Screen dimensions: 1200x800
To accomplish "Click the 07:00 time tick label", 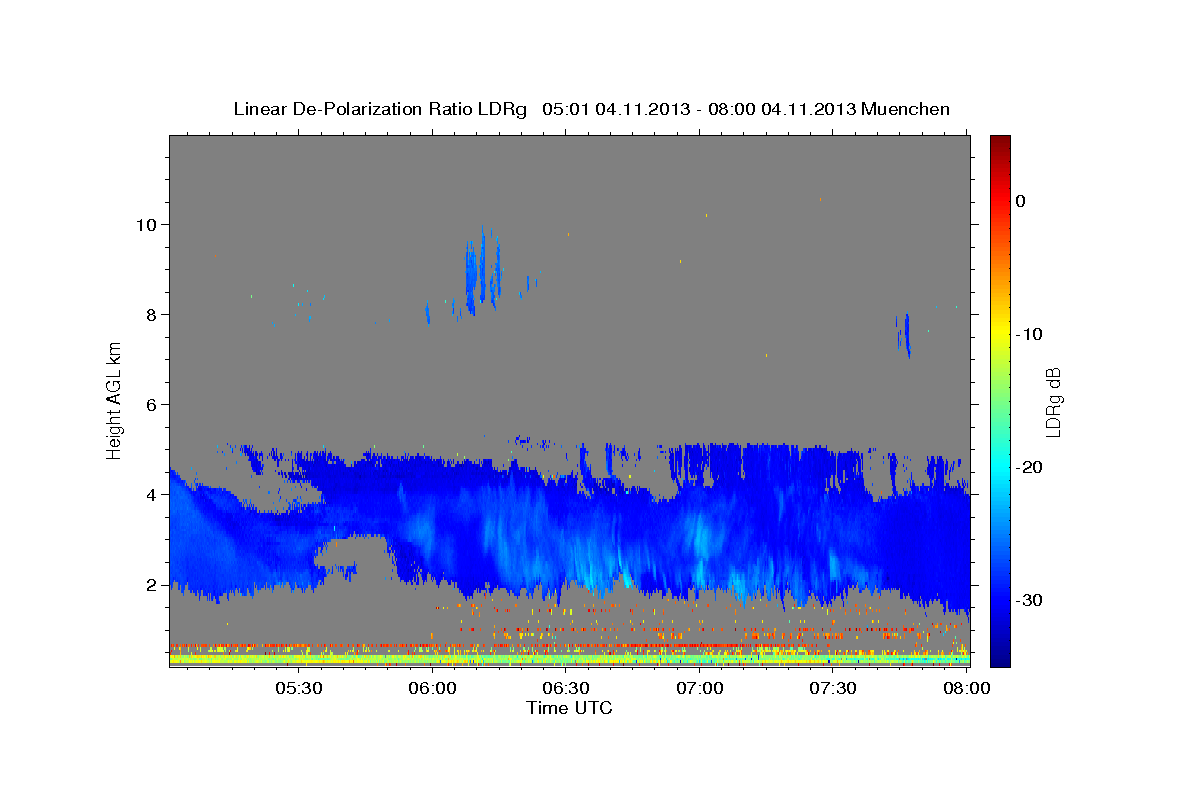I will pyautogui.click(x=700, y=689).
